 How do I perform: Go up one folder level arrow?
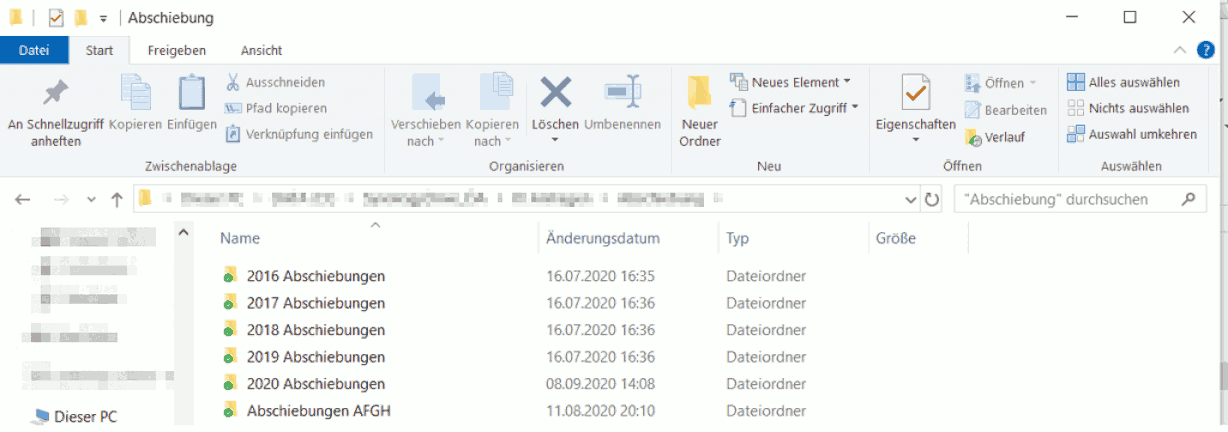[x=117, y=199]
